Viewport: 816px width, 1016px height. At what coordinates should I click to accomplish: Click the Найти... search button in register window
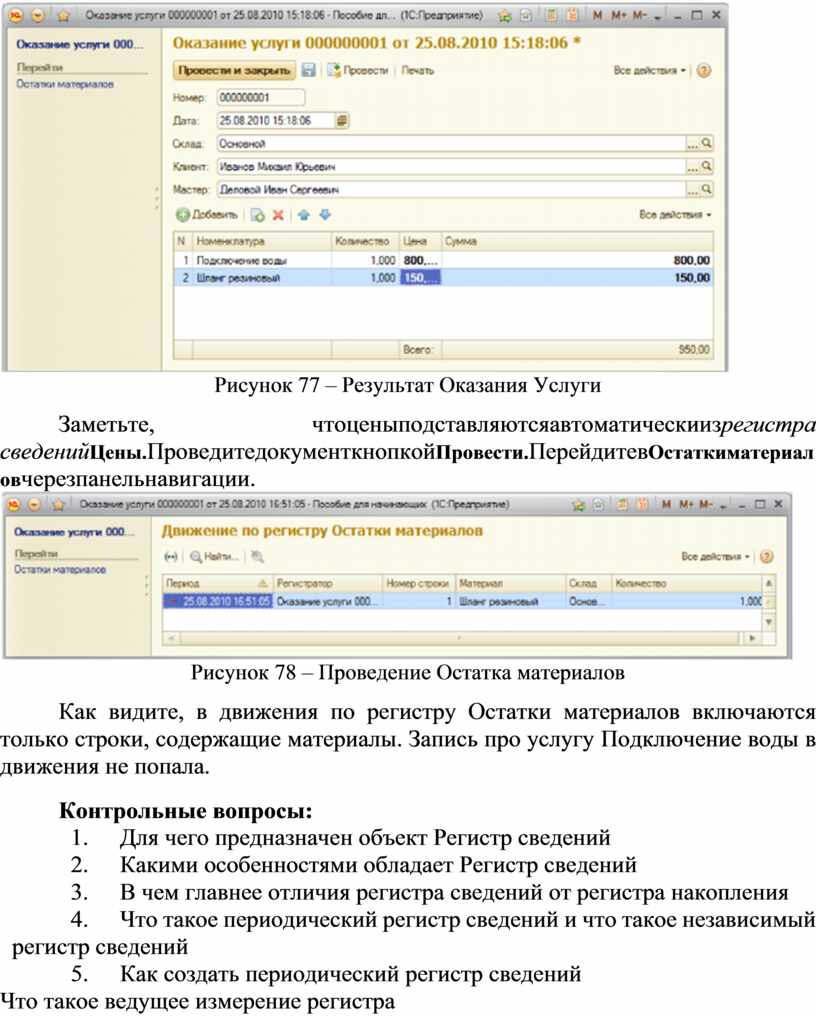click(215, 557)
